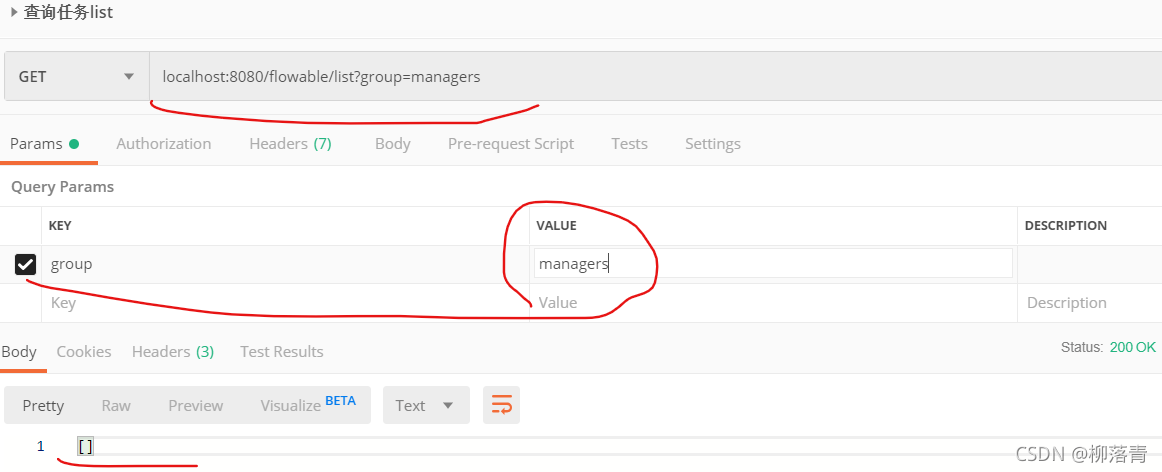Toggle the wrap lines icon
This screenshot has height=472, width=1162.
click(x=502, y=405)
